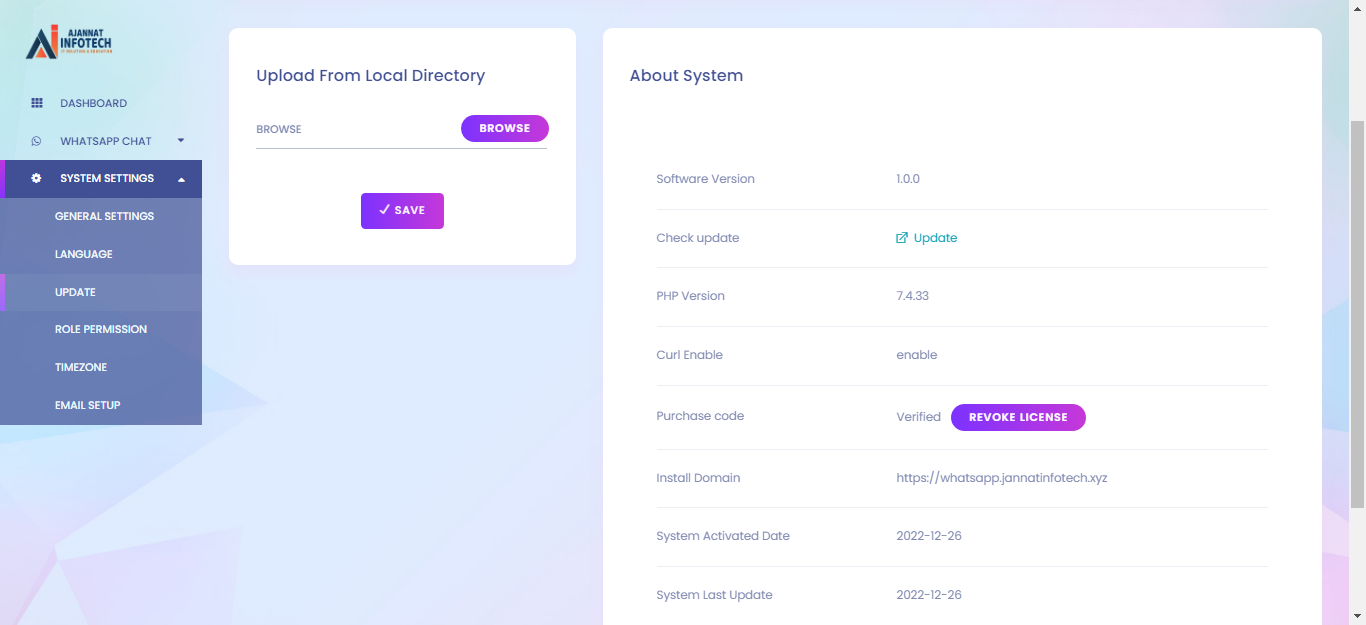This screenshot has width=1366, height=625.
Task: Click the Ajannat Infotech logo
Action: (x=68, y=42)
